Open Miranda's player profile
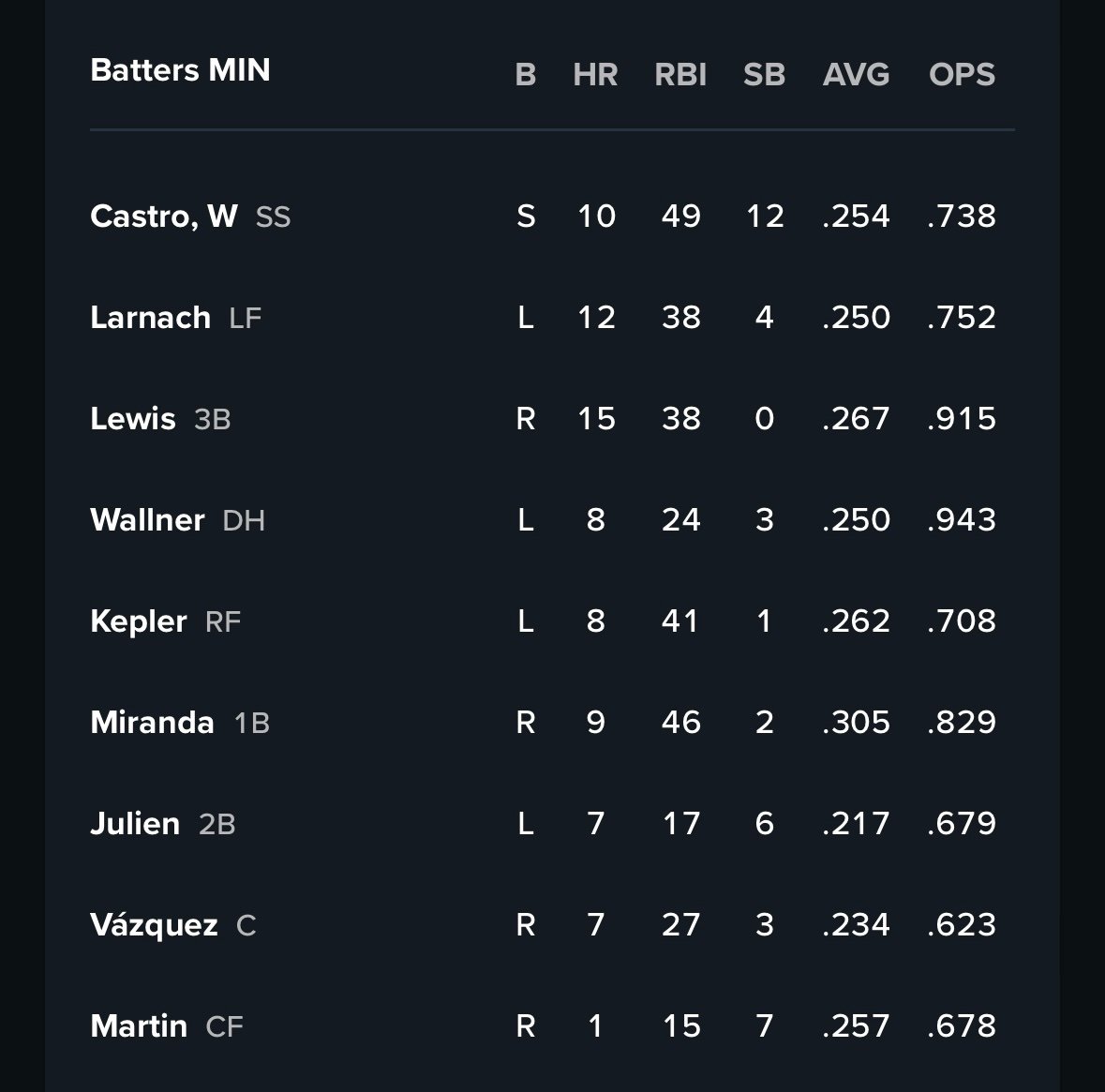The image size is (1105, 1092). click(x=152, y=723)
